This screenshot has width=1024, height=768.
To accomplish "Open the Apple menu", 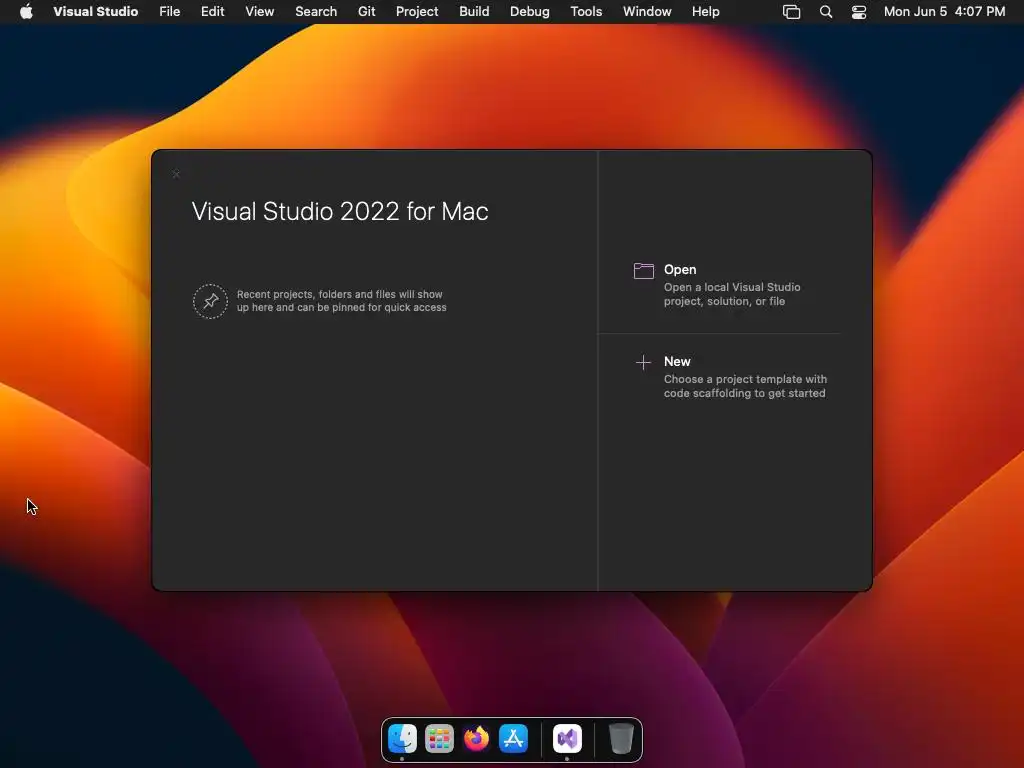I will click(x=26, y=12).
